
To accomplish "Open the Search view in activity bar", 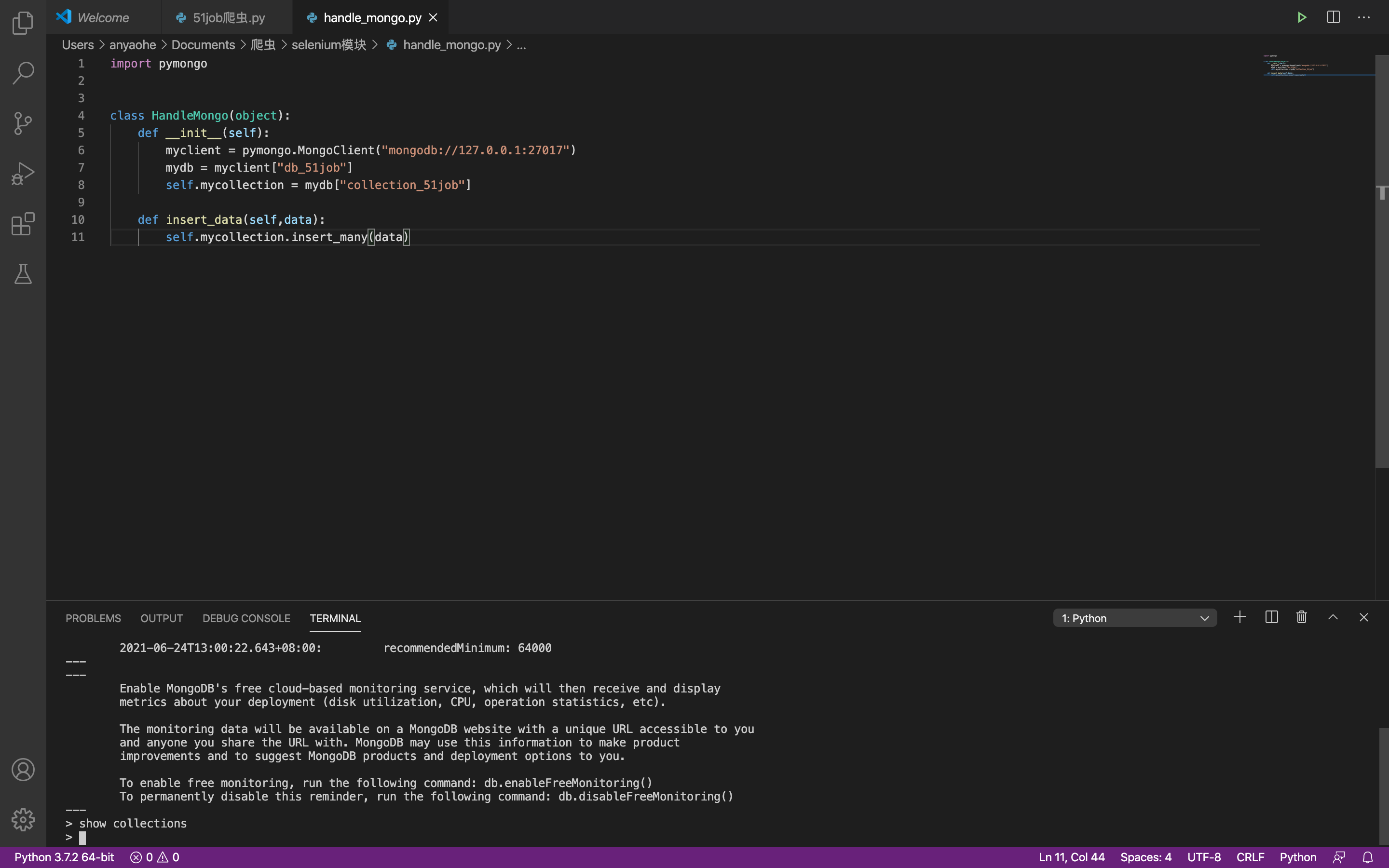I will tap(23, 73).
